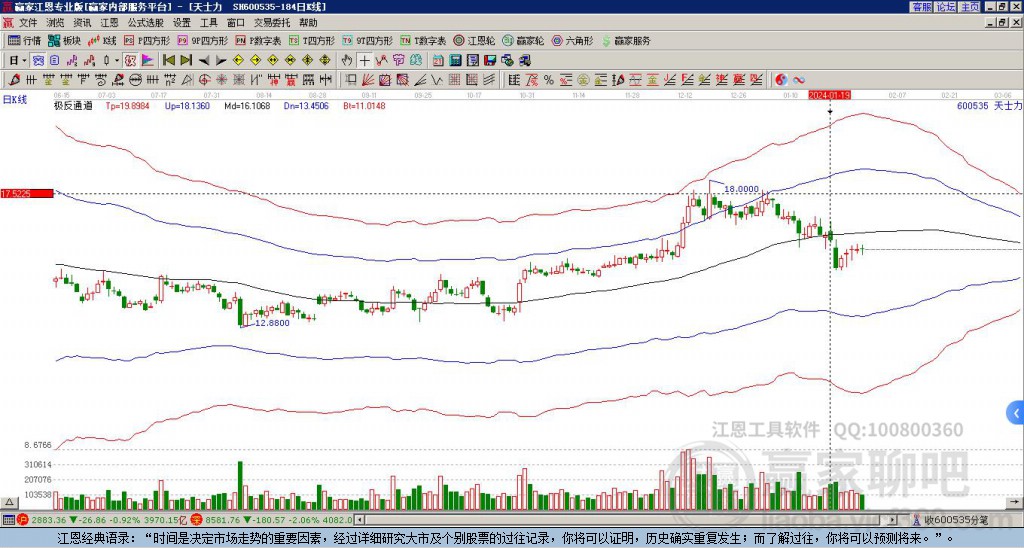This screenshot has width=1024, height=548.
Task: Open the P四方形 tool
Action: click(x=148, y=40)
